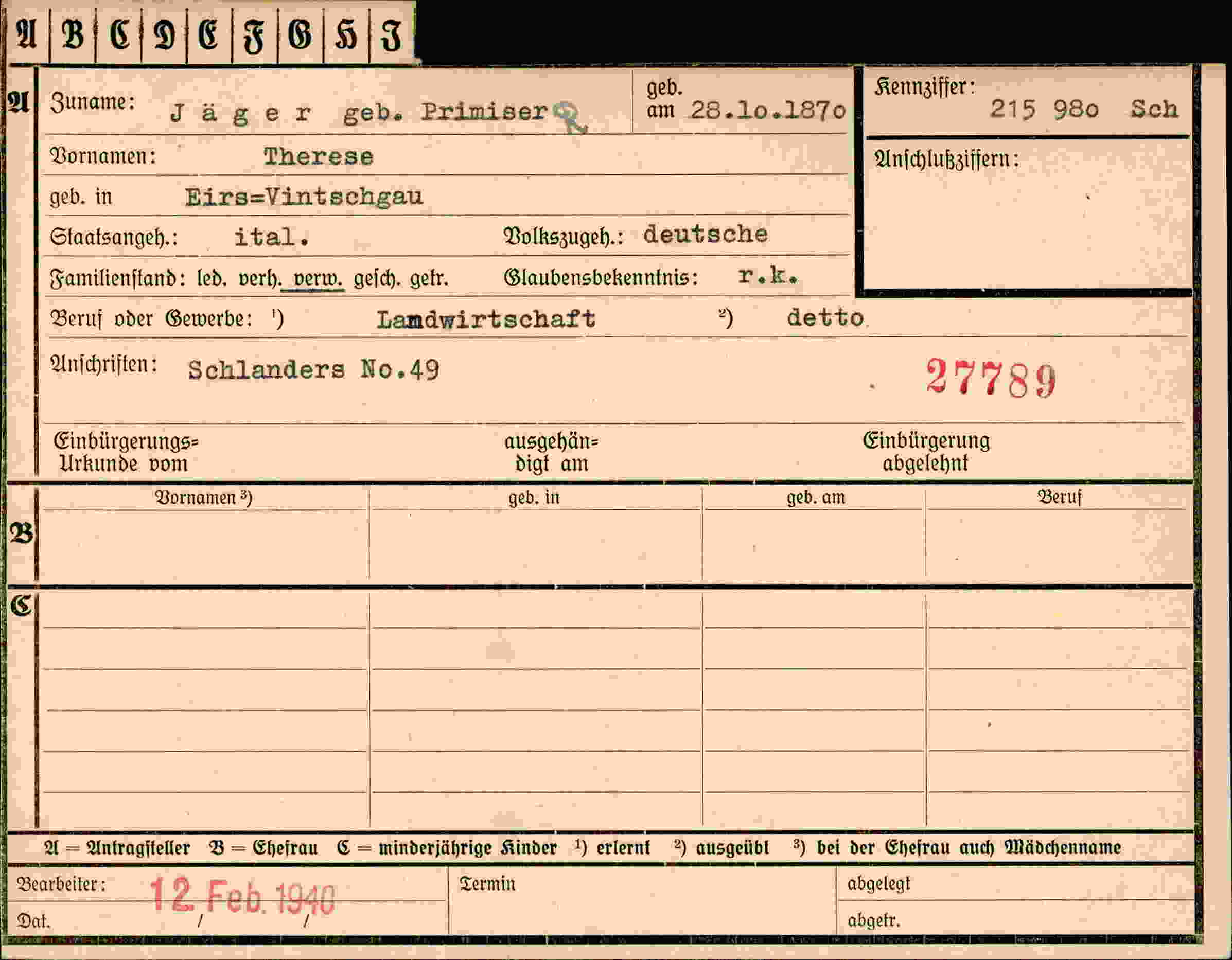Image resolution: width=1232 pixels, height=960 pixels.
Task: Select the index tab lettered G
Action: 301,35
